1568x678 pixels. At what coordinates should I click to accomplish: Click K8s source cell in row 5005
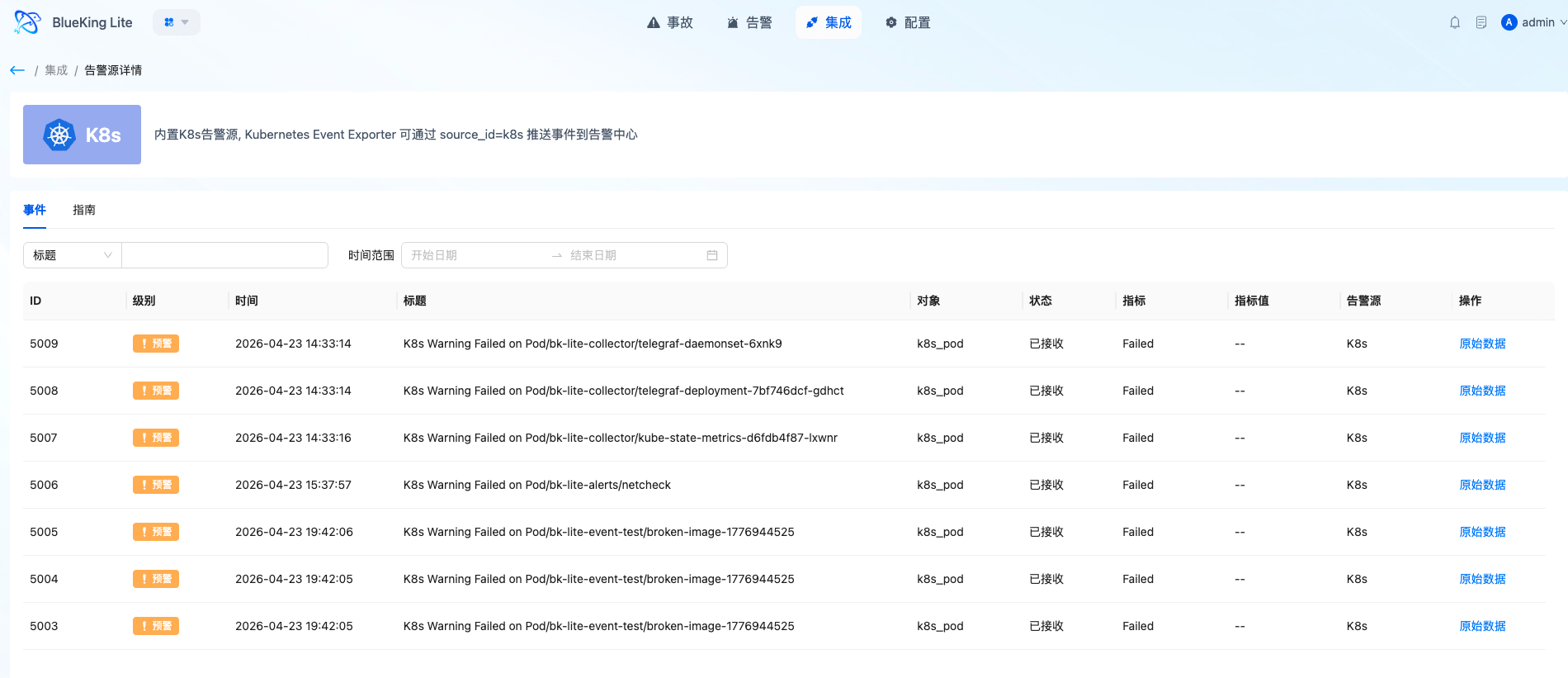tap(1357, 532)
